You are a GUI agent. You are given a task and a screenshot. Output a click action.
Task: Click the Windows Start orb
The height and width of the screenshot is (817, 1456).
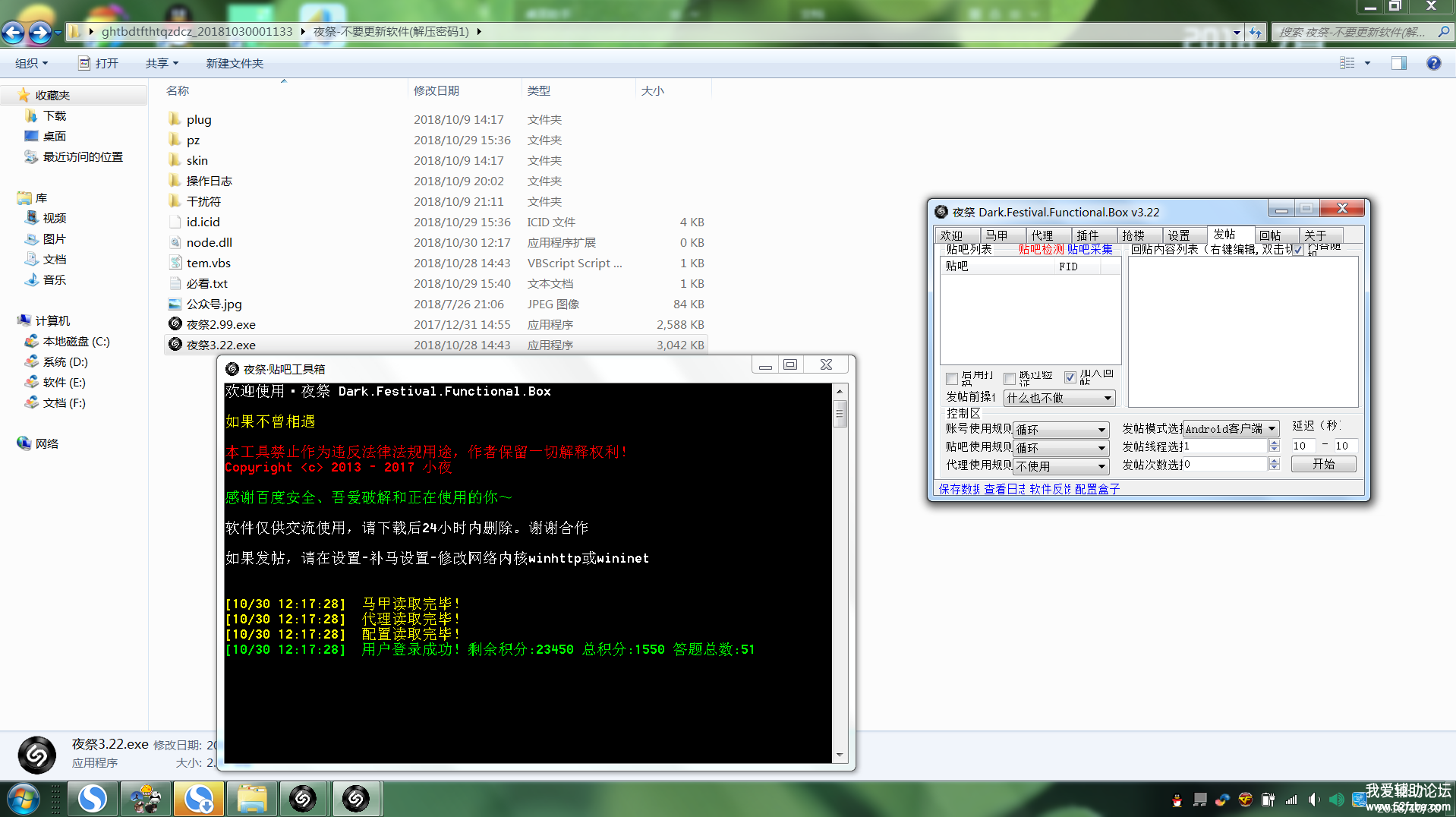pos(23,799)
